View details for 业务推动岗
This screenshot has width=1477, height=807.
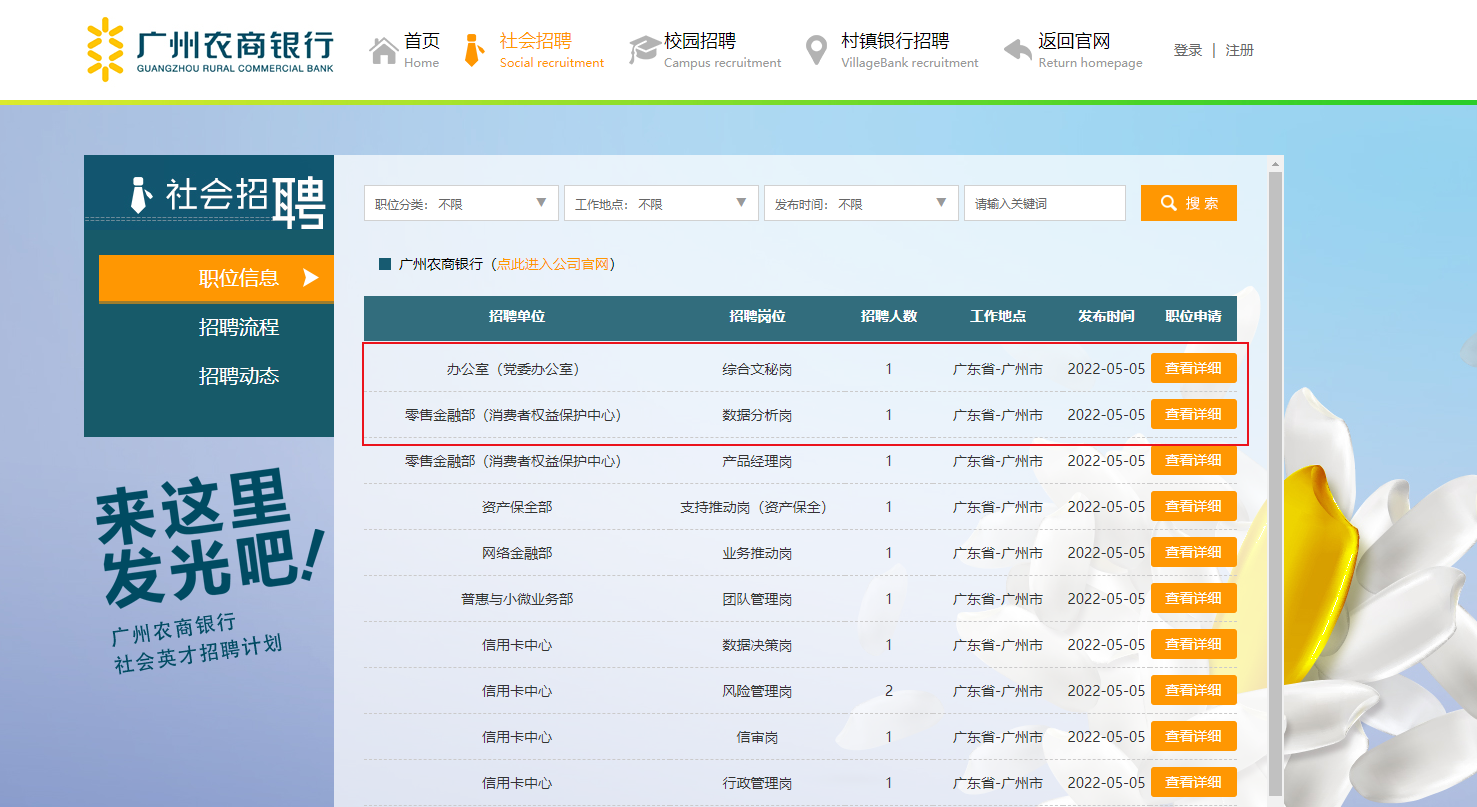click(1194, 552)
